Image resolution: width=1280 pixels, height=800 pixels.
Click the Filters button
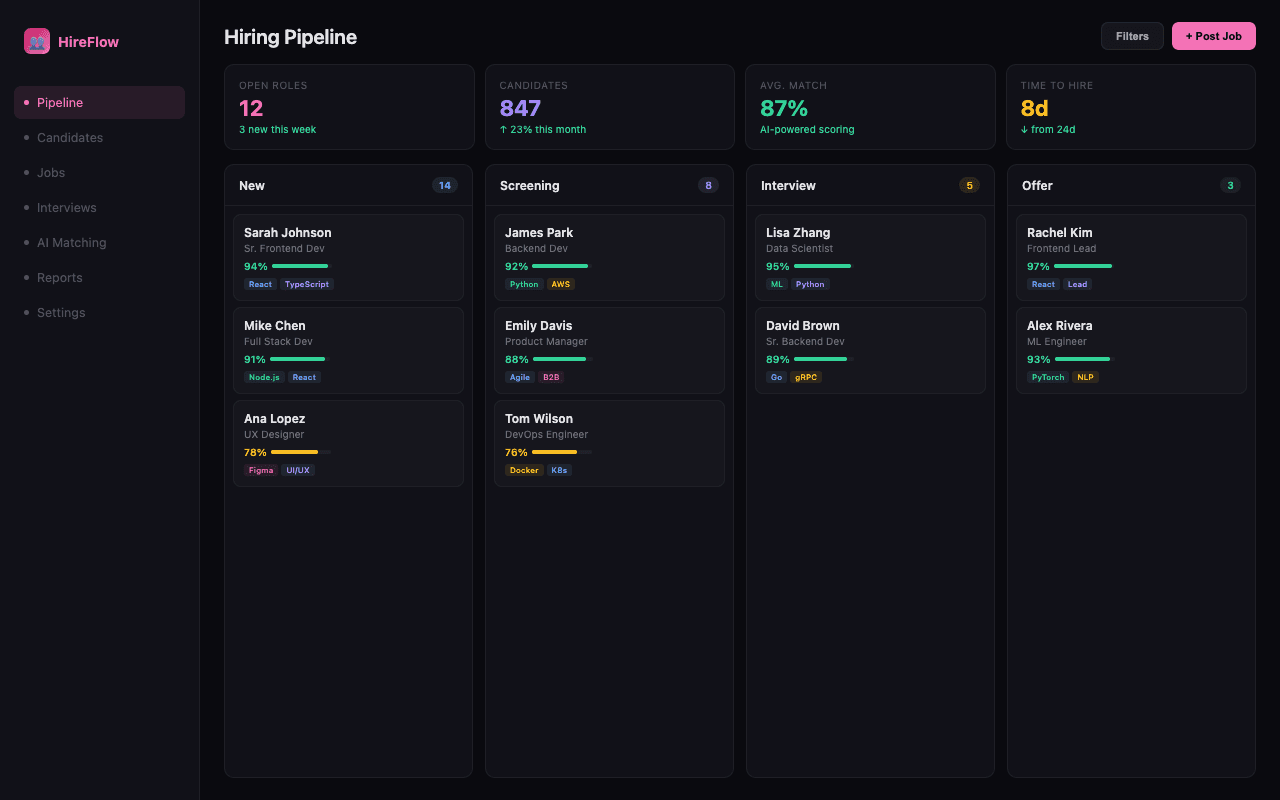click(1132, 36)
